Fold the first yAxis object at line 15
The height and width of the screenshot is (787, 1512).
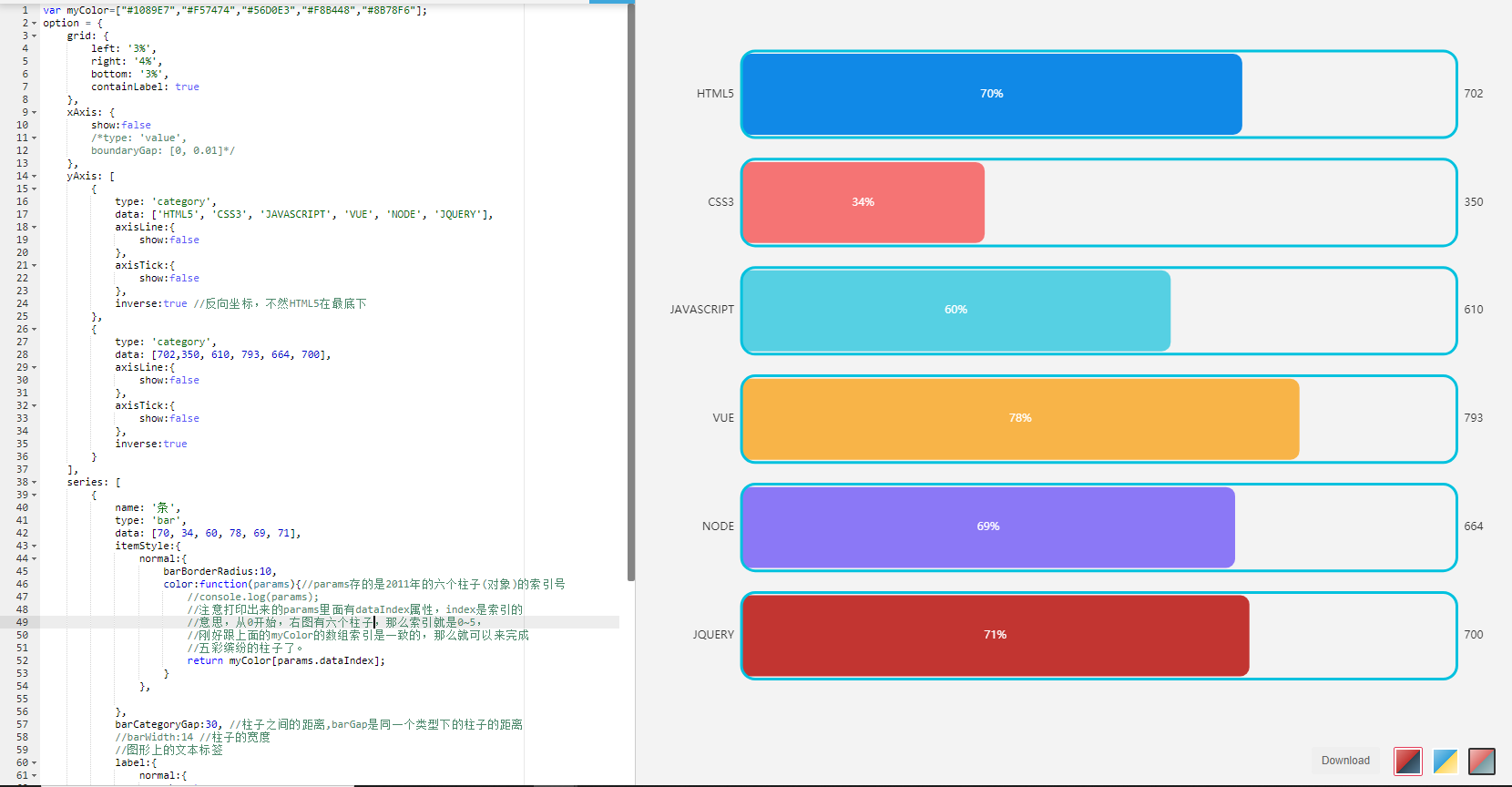(x=35, y=189)
